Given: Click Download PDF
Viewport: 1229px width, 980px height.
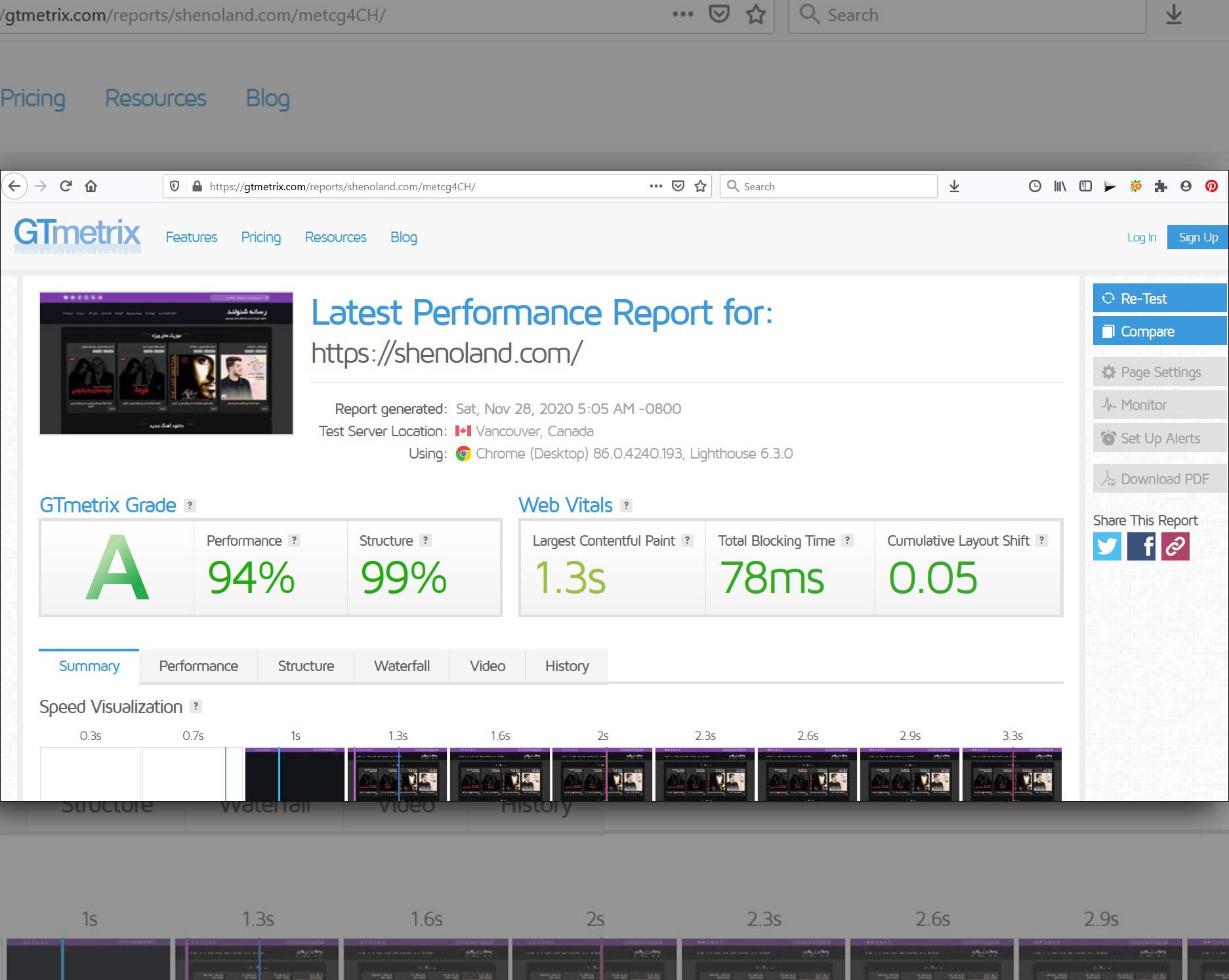Looking at the screenshot, I should pos(1160,479).
